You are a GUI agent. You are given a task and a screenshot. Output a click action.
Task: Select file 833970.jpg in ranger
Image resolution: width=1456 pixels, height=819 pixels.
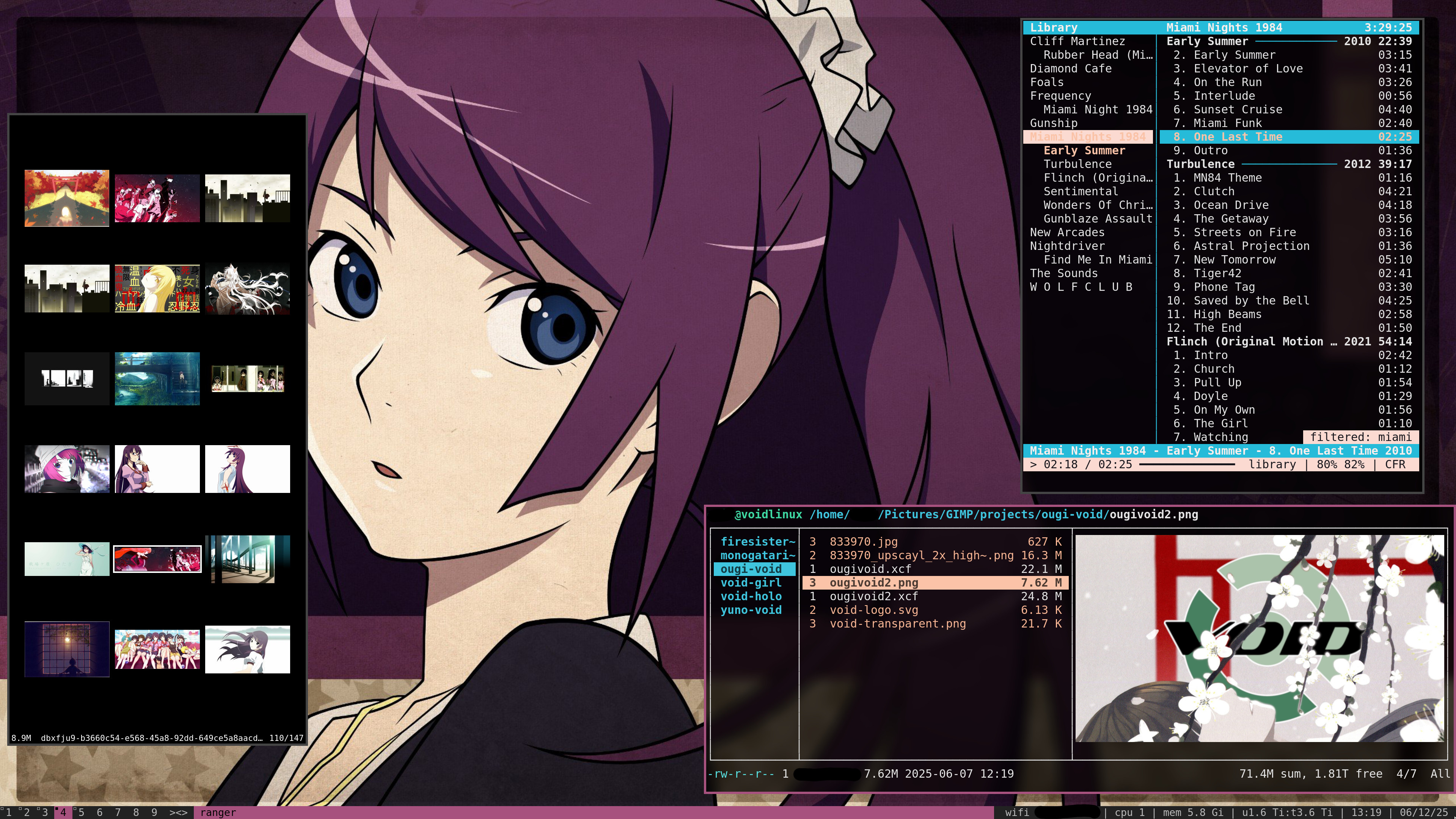pos(935,541)
